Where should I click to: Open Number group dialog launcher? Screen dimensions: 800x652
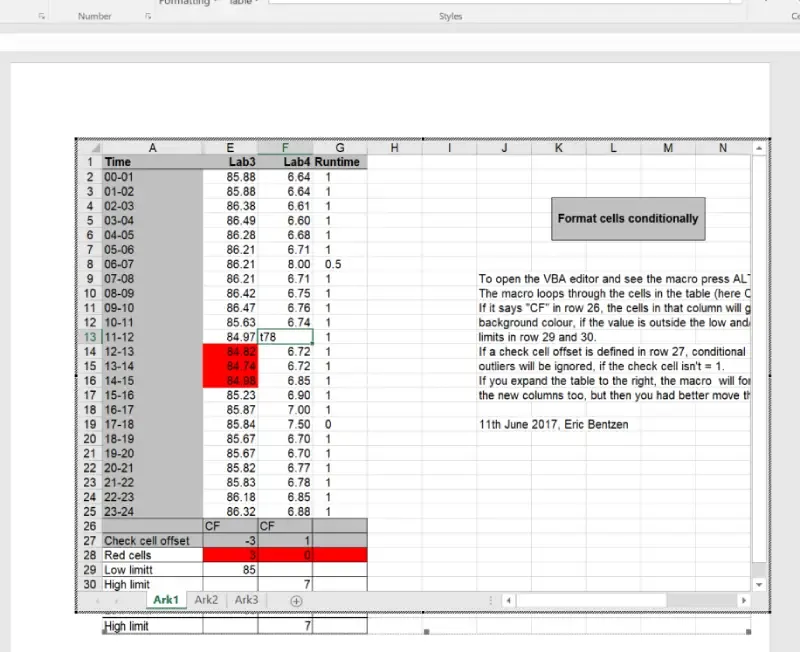tap(148, 16)
